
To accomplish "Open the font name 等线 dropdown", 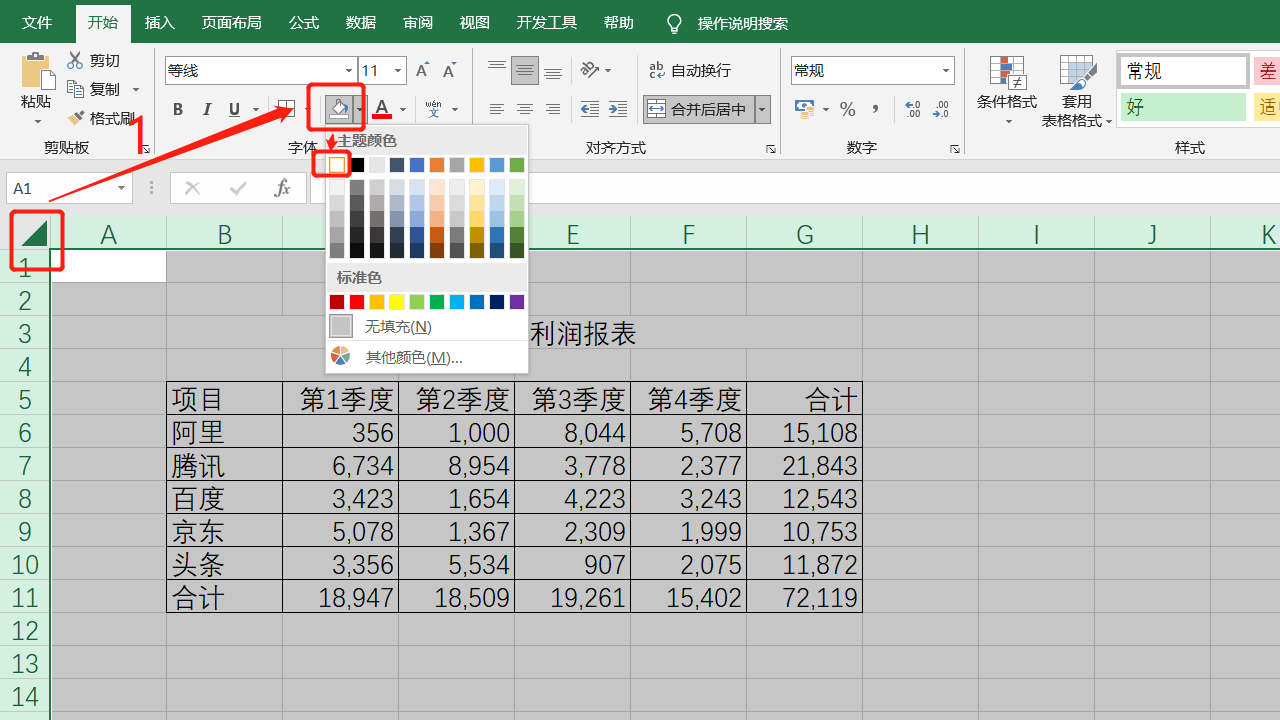I will tap(349, 71).
